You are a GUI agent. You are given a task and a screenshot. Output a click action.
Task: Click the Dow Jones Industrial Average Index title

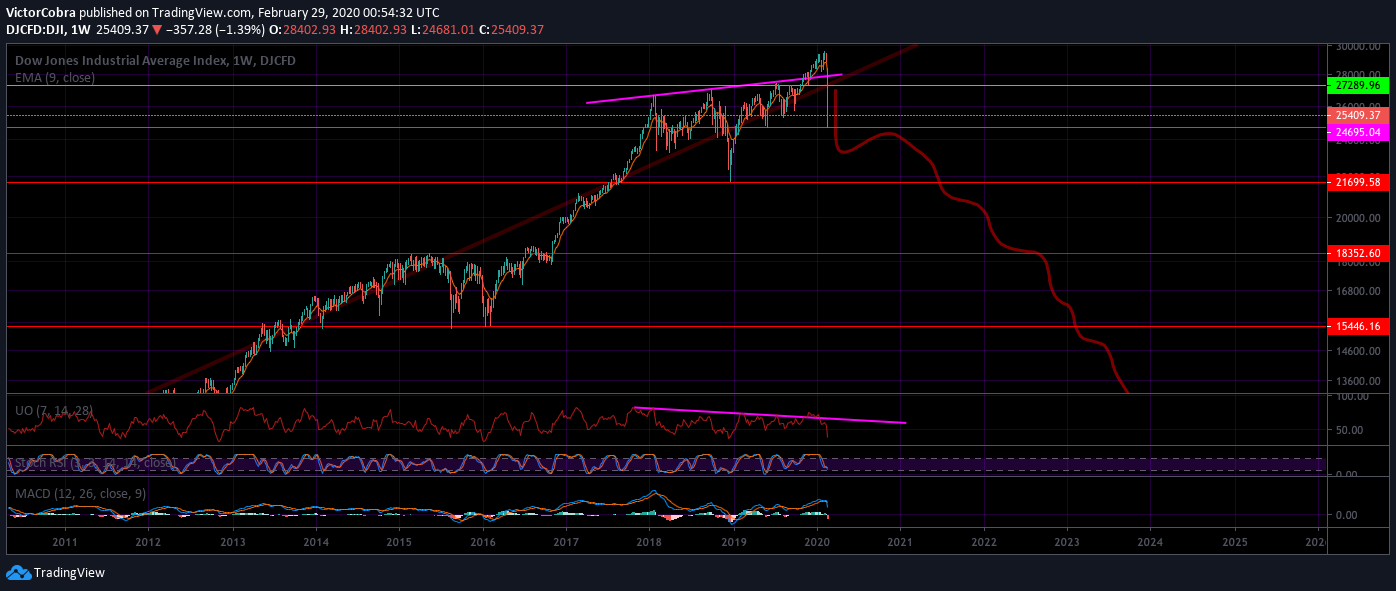(x=155, y=61)
